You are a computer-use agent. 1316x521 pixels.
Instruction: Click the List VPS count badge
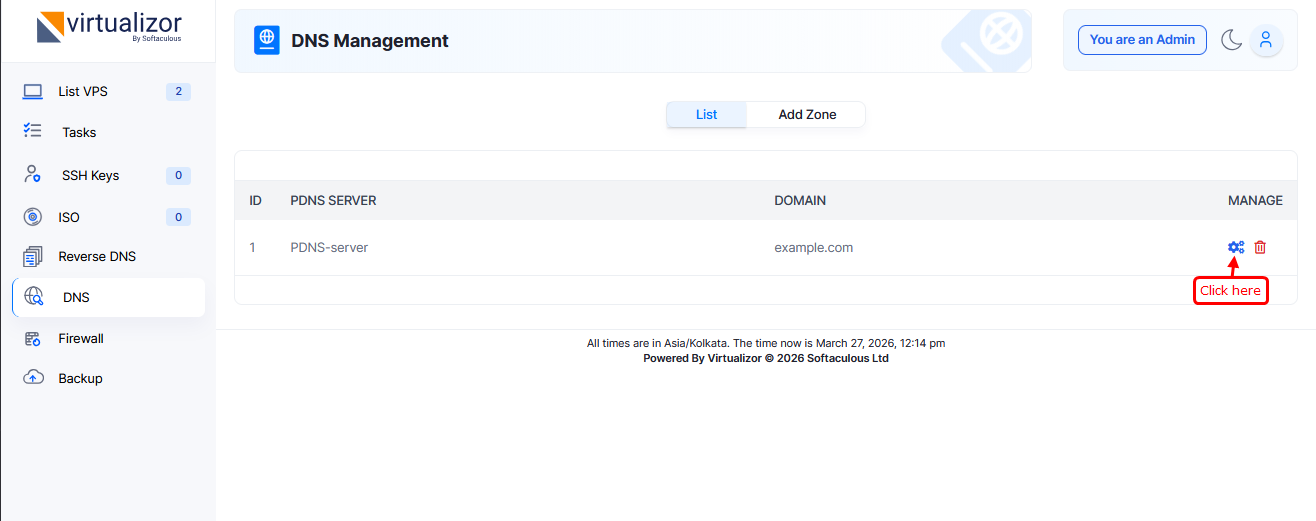pos(178,92)
